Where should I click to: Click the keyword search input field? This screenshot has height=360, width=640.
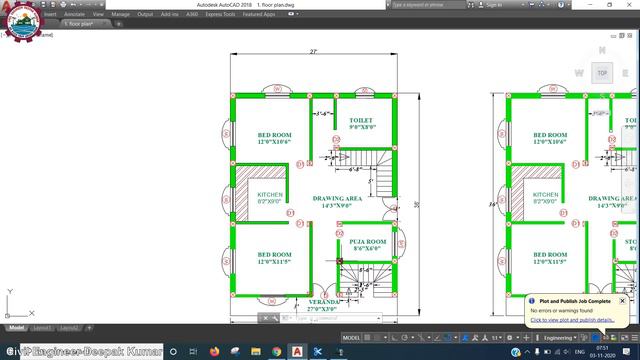coord(428,5)
